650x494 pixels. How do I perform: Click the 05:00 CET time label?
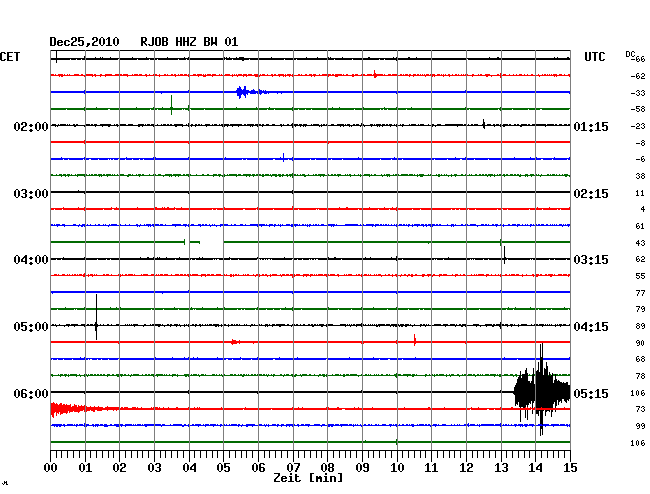[31, 327]
